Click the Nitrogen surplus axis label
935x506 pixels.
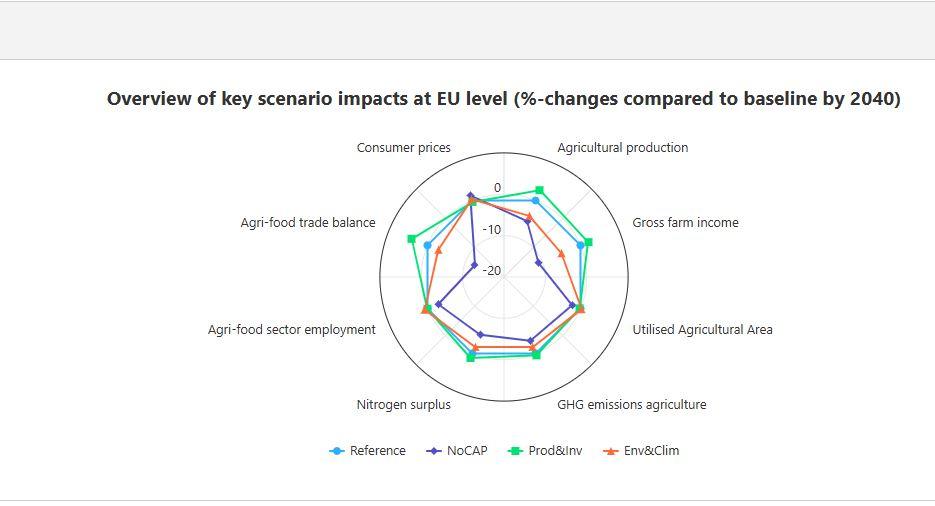[x=403, y=405]
